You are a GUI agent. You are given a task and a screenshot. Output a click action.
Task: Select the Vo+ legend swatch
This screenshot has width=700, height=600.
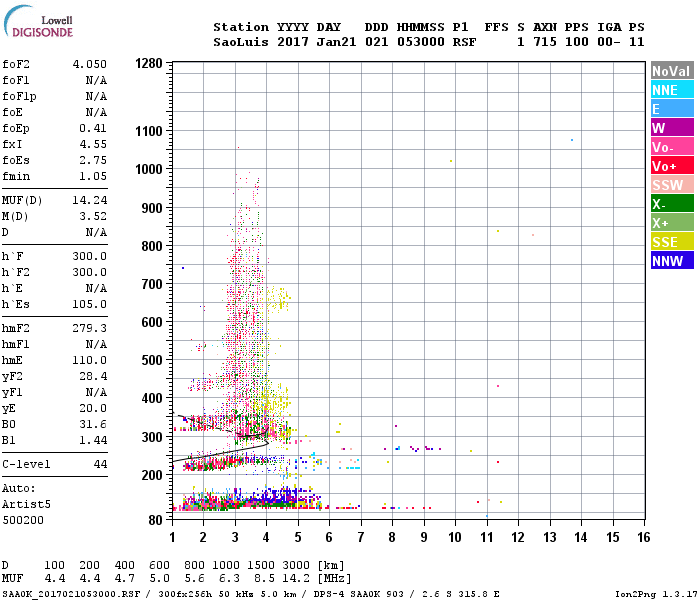pos(672,166)
